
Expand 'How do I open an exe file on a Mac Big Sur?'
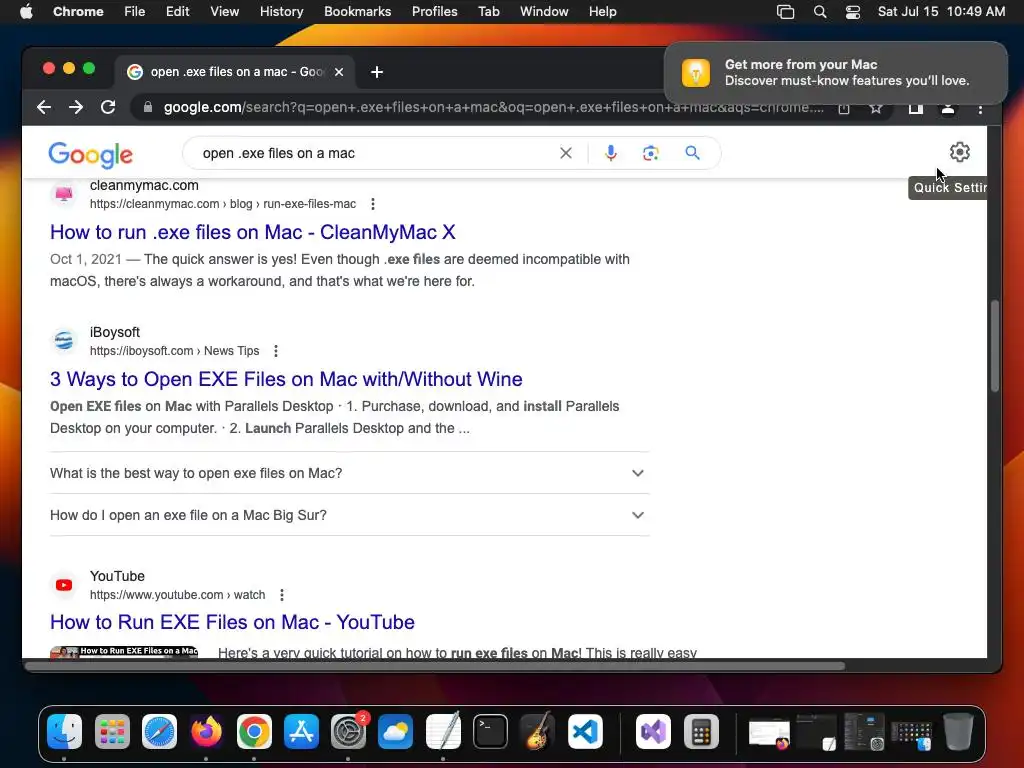(349, 515)
